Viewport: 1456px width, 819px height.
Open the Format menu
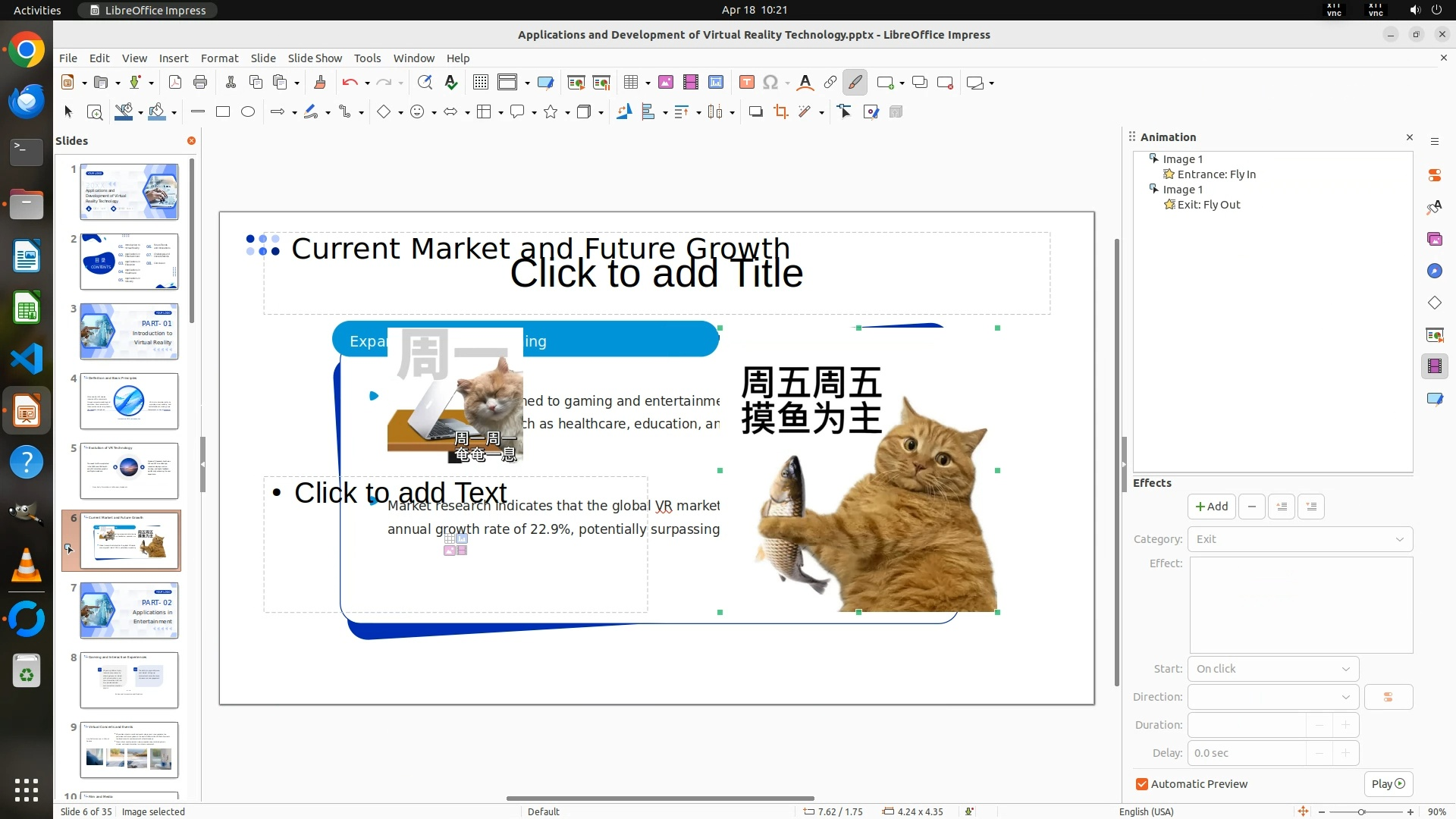(219, 58)
